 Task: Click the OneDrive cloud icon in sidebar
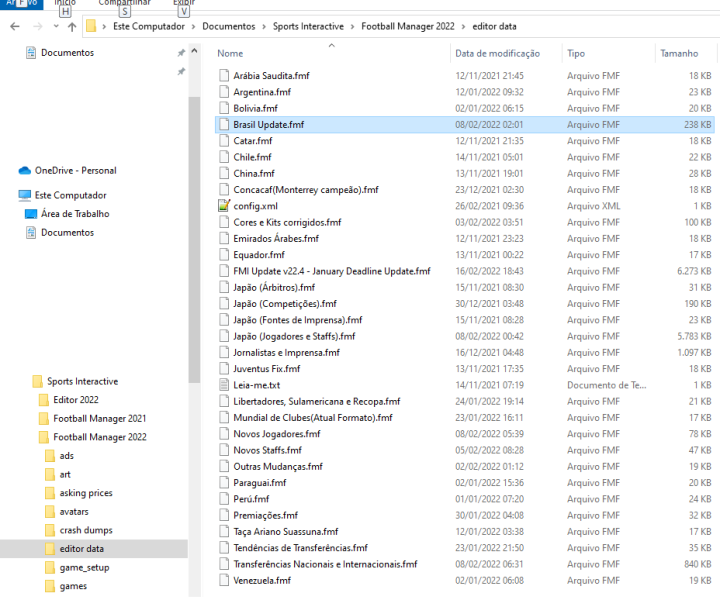[25, 171]
